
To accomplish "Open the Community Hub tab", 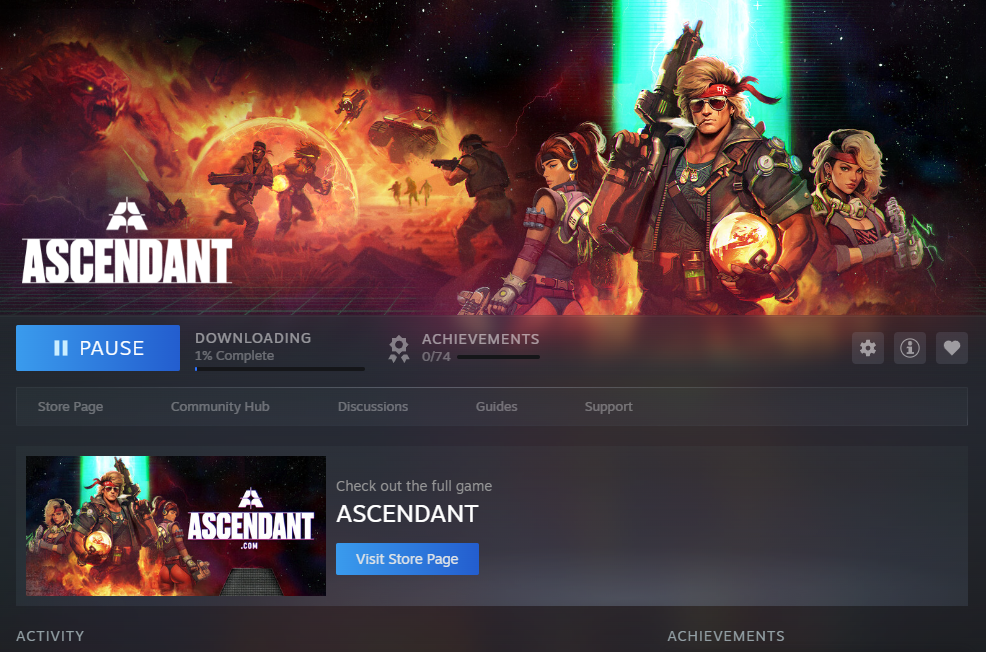I will [220, 407].
